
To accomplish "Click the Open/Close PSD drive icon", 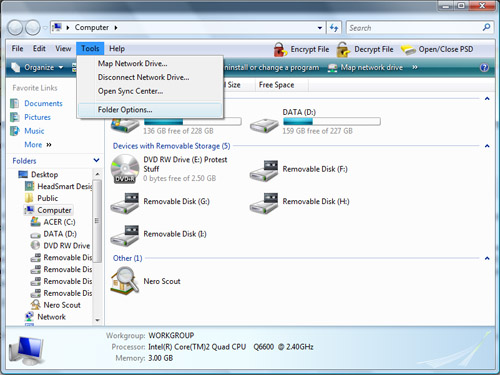I will click(x=408, y=50).
